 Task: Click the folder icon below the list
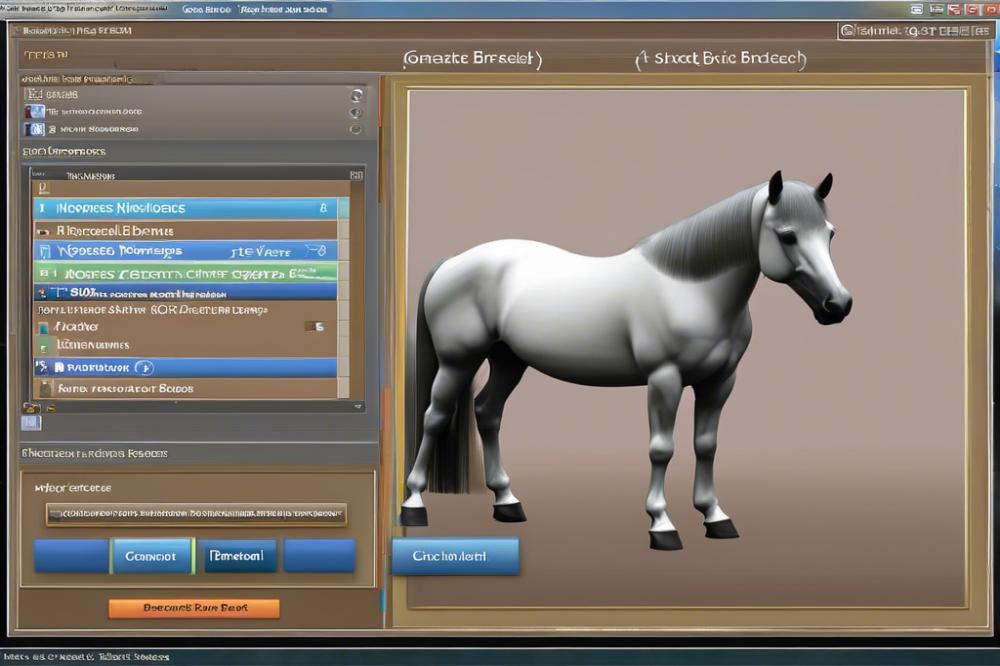pos(30,408)
